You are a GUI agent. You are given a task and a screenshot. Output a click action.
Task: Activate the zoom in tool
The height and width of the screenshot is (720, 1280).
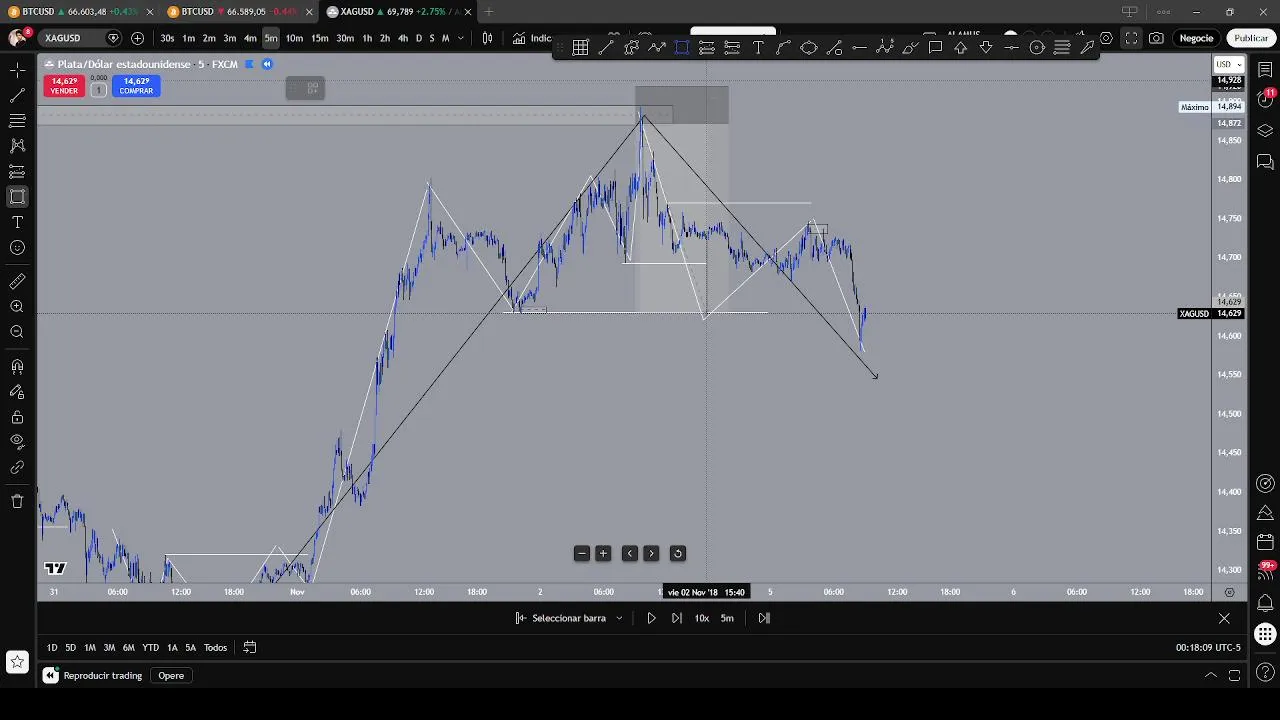[17, 307]
